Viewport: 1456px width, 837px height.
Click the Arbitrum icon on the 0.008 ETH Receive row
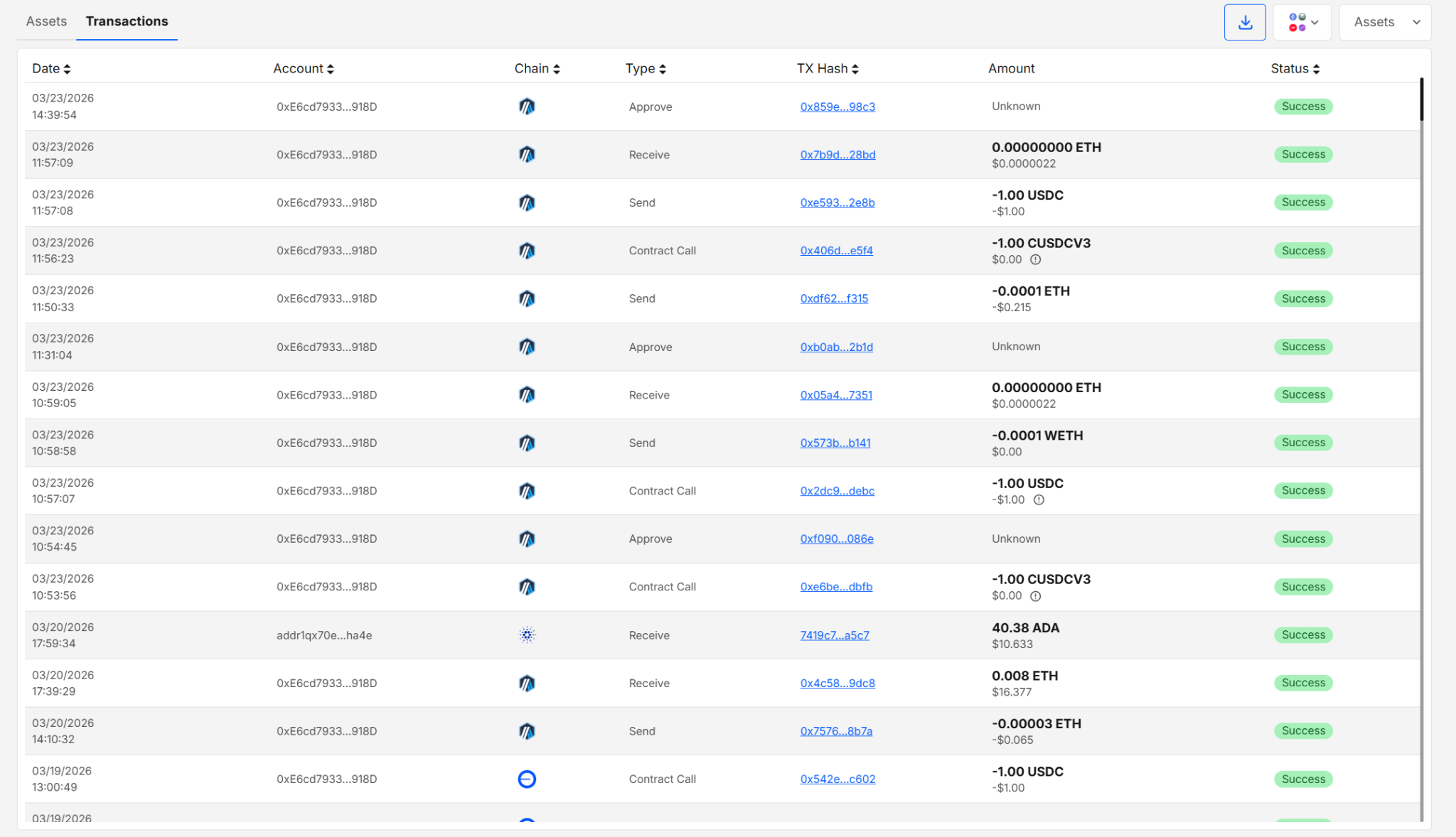point(527,683)
